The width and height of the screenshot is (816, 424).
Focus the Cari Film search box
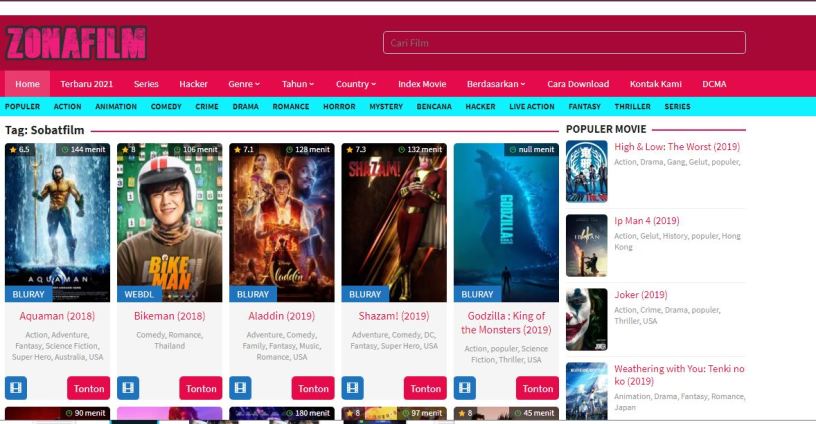point(564,43)
